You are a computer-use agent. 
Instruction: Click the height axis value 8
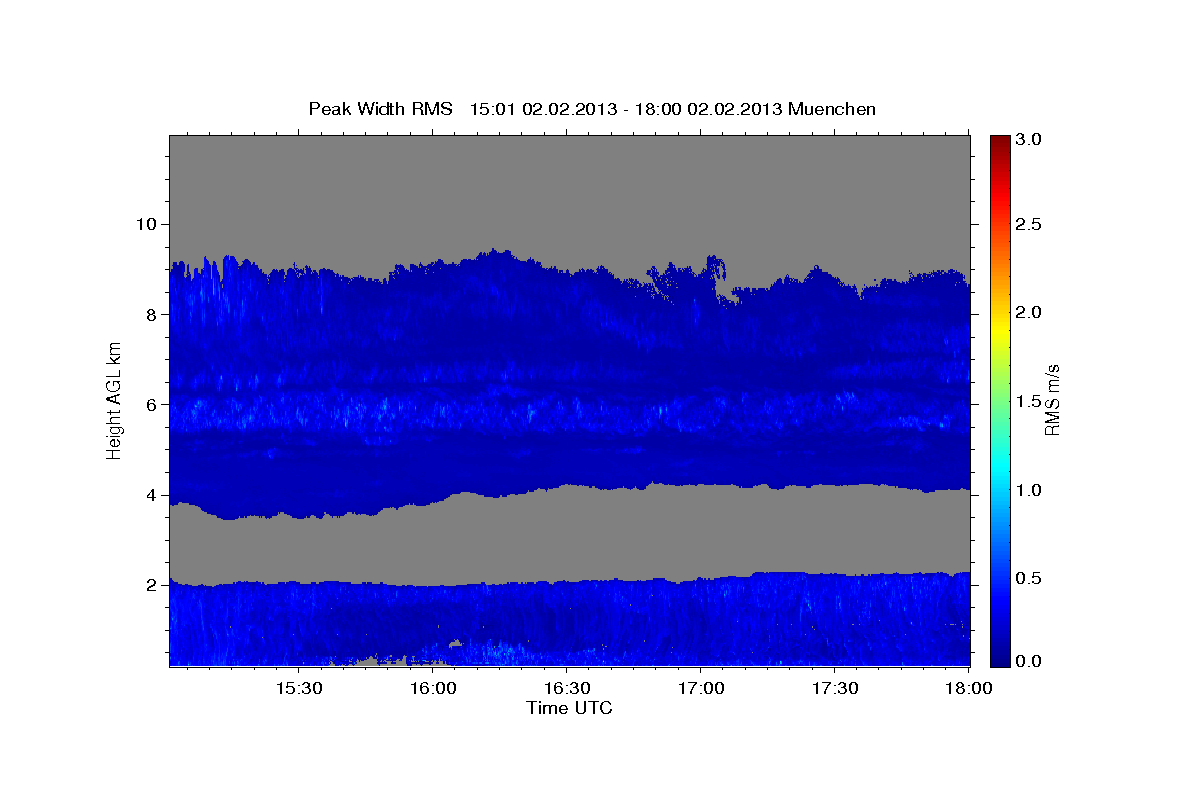click(153, 314)
